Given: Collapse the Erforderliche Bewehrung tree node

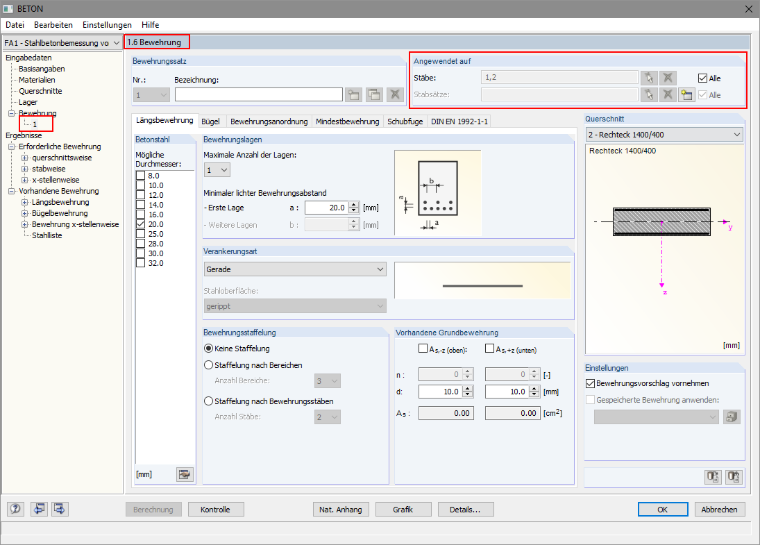Looking at the screenshot, I should coord(11,146).
